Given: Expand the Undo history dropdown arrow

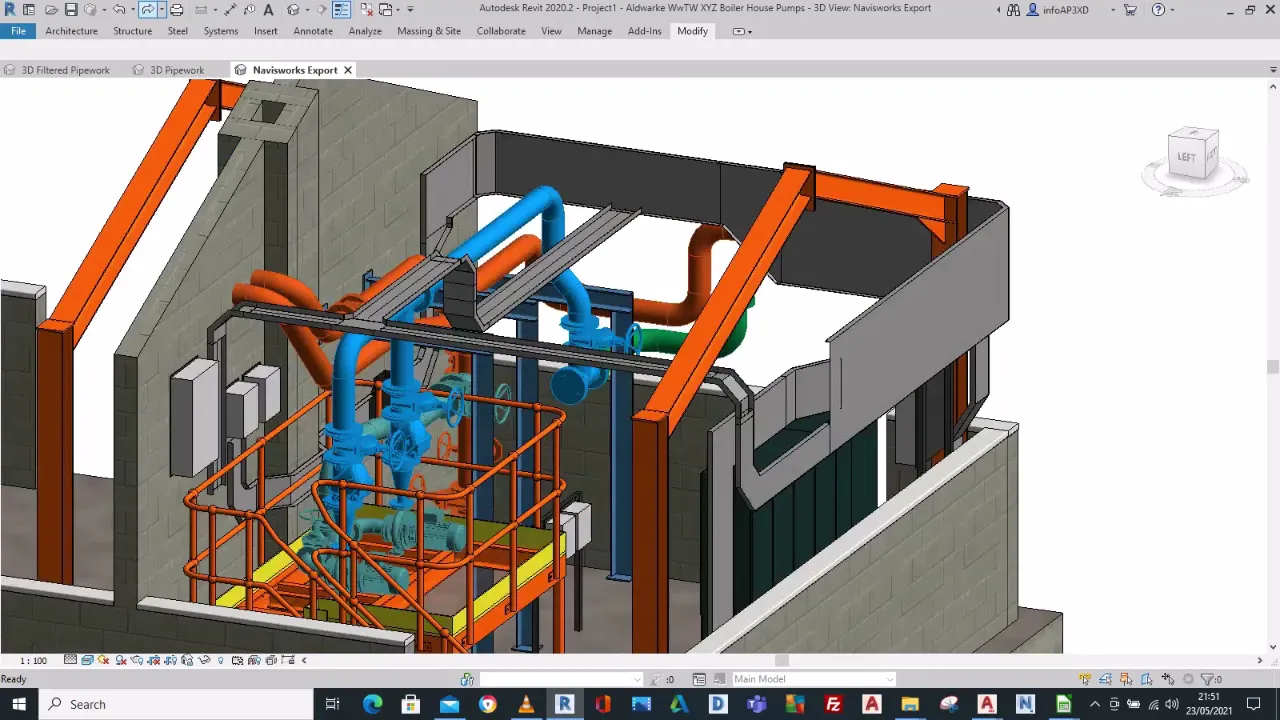Looking at the screenshot, I should 133,10.
